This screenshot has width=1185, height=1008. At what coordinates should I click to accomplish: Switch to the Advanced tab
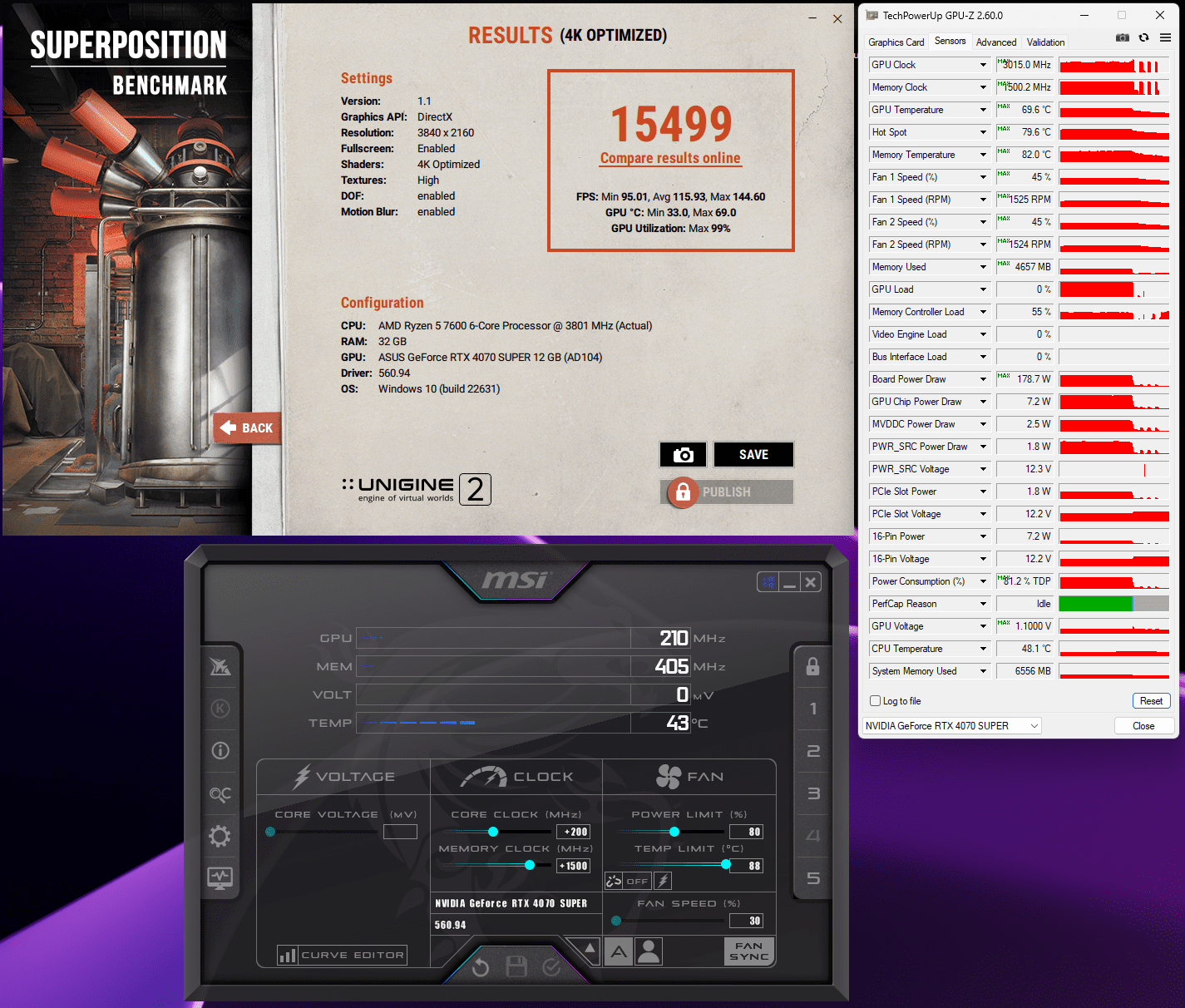[x=996, y=42]
